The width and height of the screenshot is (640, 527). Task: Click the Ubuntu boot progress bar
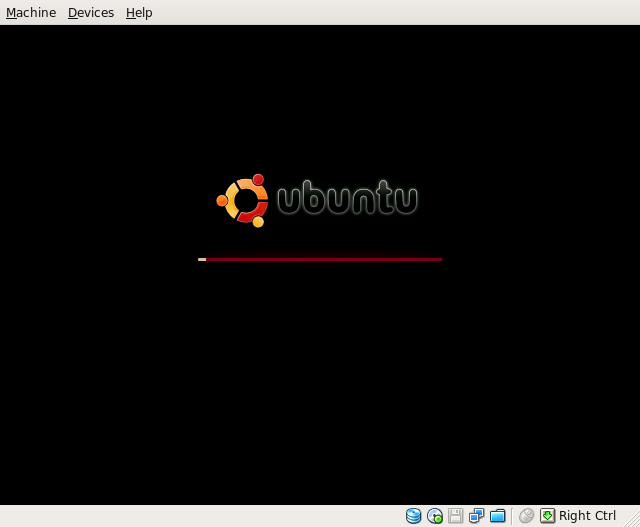click(x=320, y=259)
